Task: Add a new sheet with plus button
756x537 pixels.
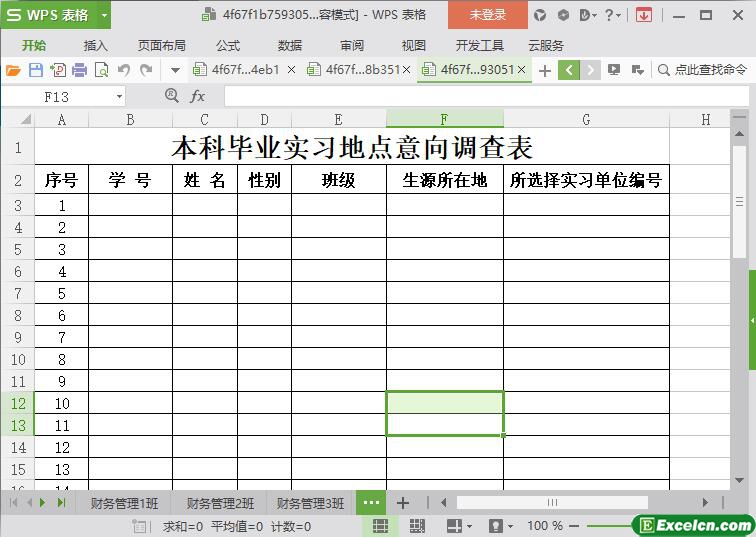Action: coord(403,503)
